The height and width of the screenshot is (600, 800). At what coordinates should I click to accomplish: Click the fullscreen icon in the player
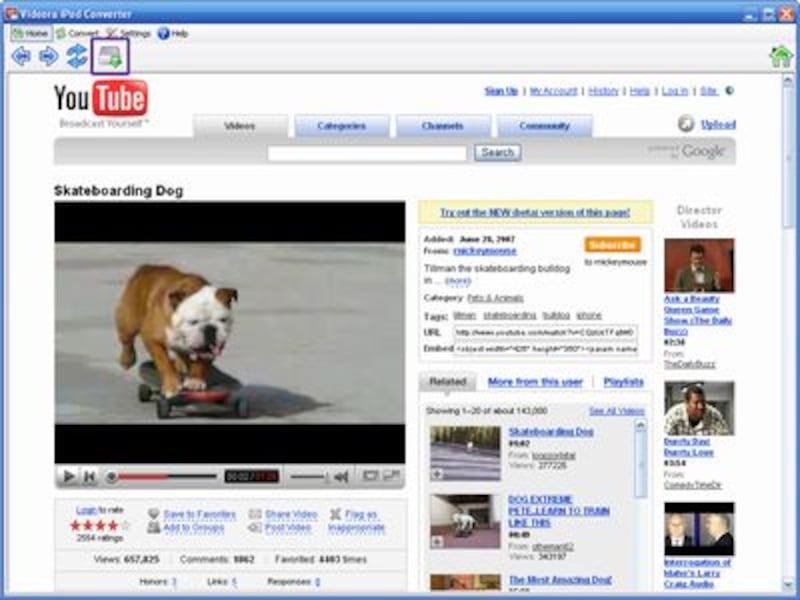tap(390, 473)
